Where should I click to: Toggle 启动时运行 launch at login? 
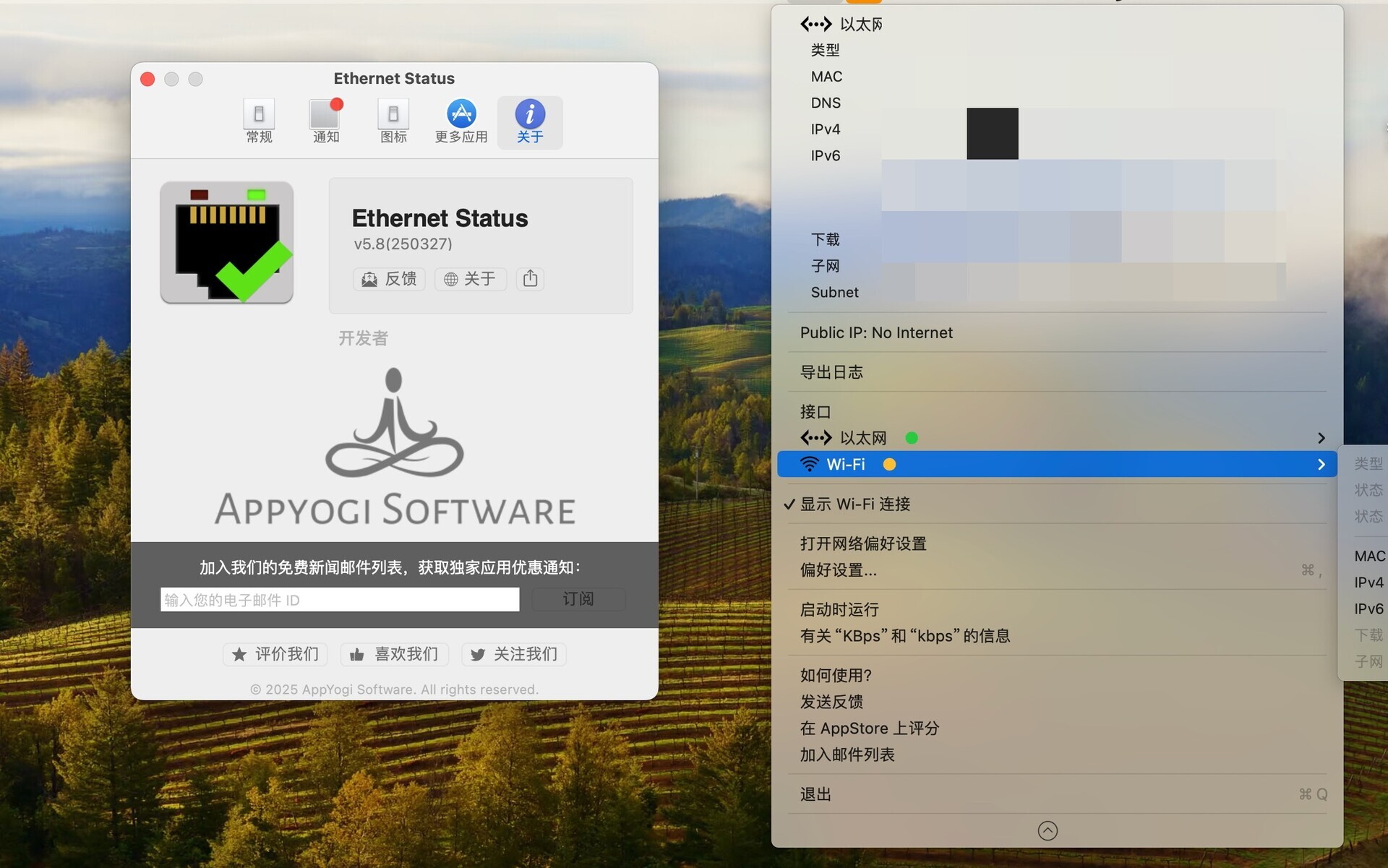pyautogui.click(x=1057, y=609)
